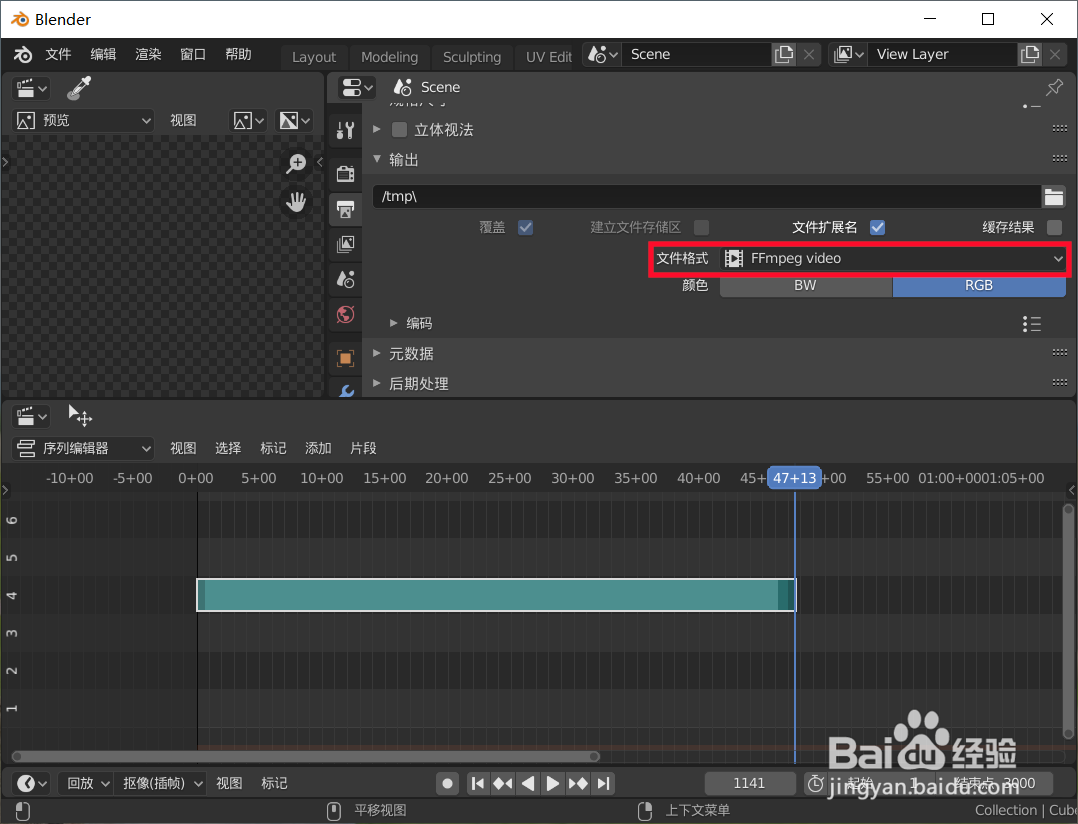This screenshot has height=824, width=1078.
Task: Click the zoom magnifier in preview
Action: (296, 164)
